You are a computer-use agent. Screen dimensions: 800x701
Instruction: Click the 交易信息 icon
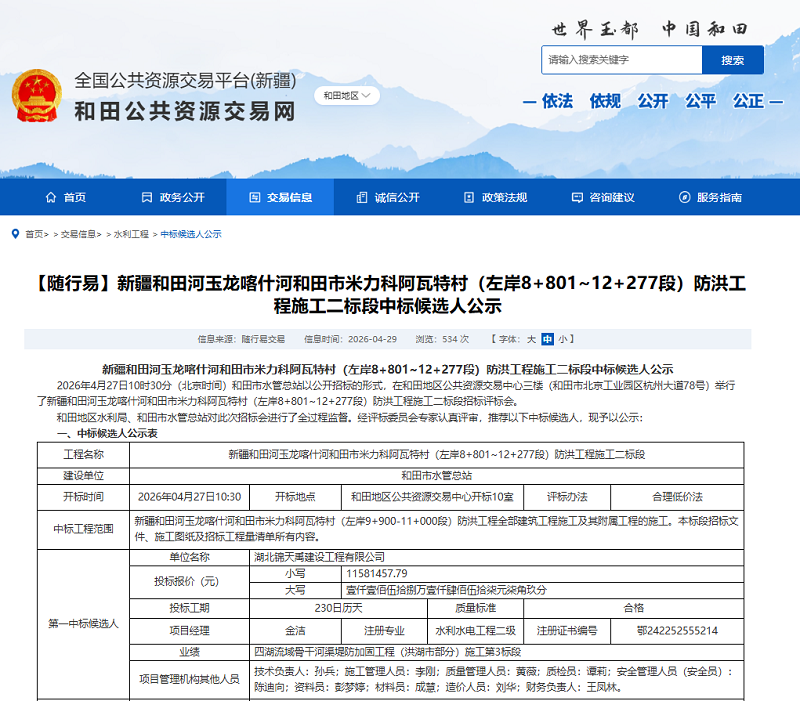pyautogui.click(x=255, y=197)
